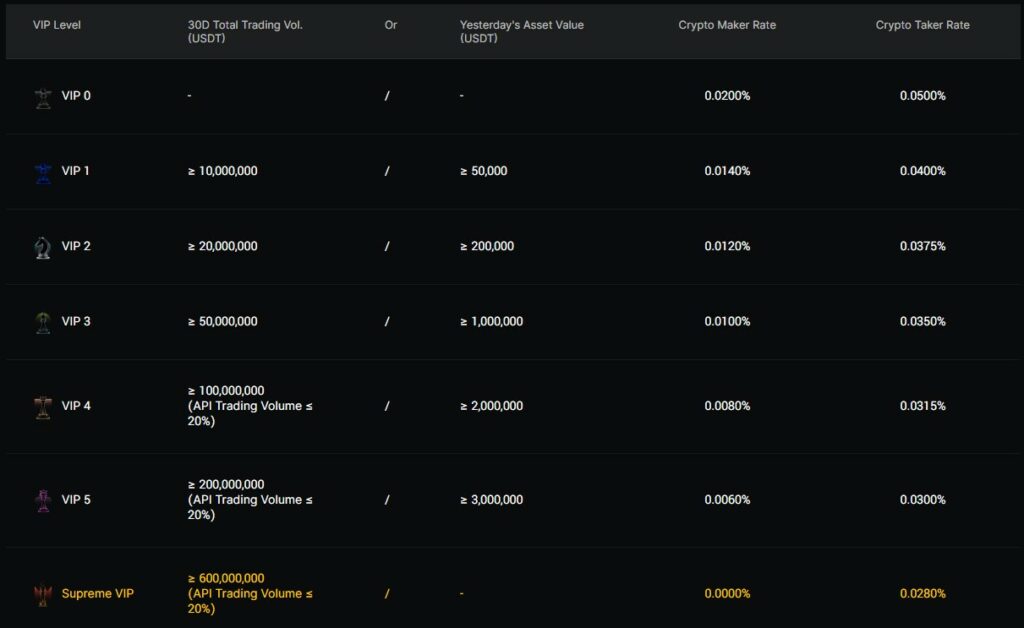Click the 0.0000% Supreme maker rate
The image size is (1024, 628).
pyautogui.click(x=727, y=593)
